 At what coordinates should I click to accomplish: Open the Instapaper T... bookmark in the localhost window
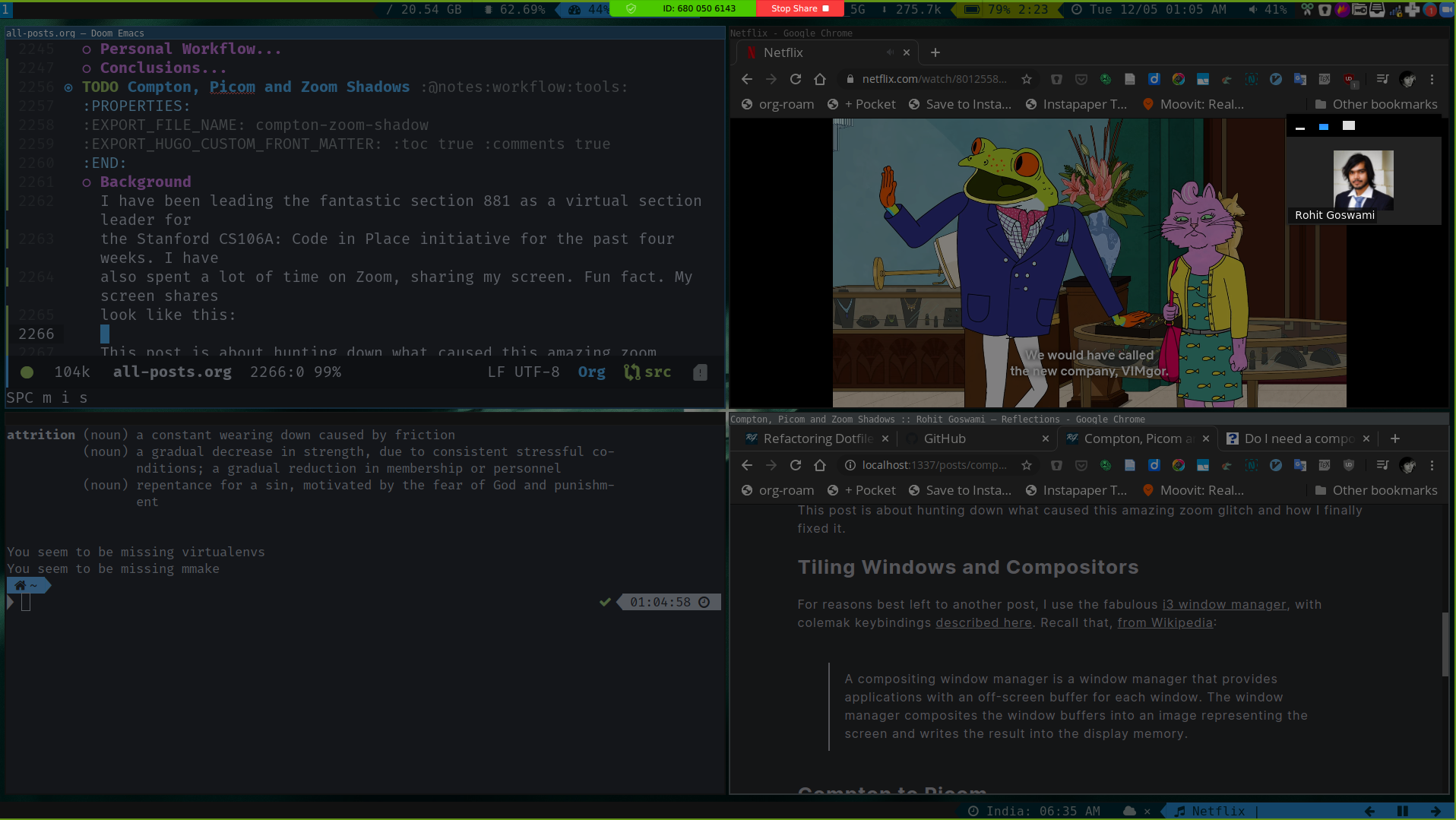(1076, 490)
